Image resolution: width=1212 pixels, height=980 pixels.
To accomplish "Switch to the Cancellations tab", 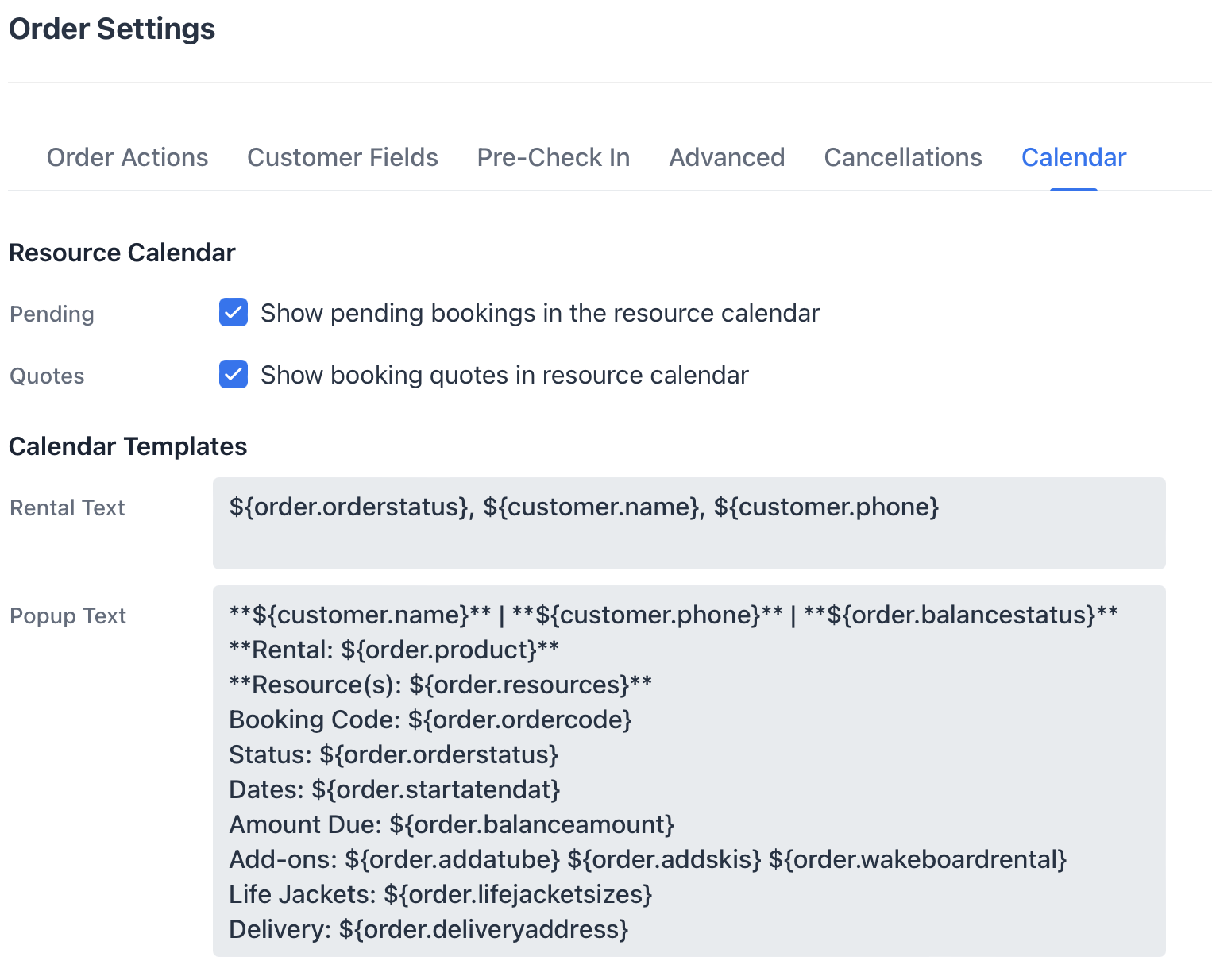I will [902, 157].
